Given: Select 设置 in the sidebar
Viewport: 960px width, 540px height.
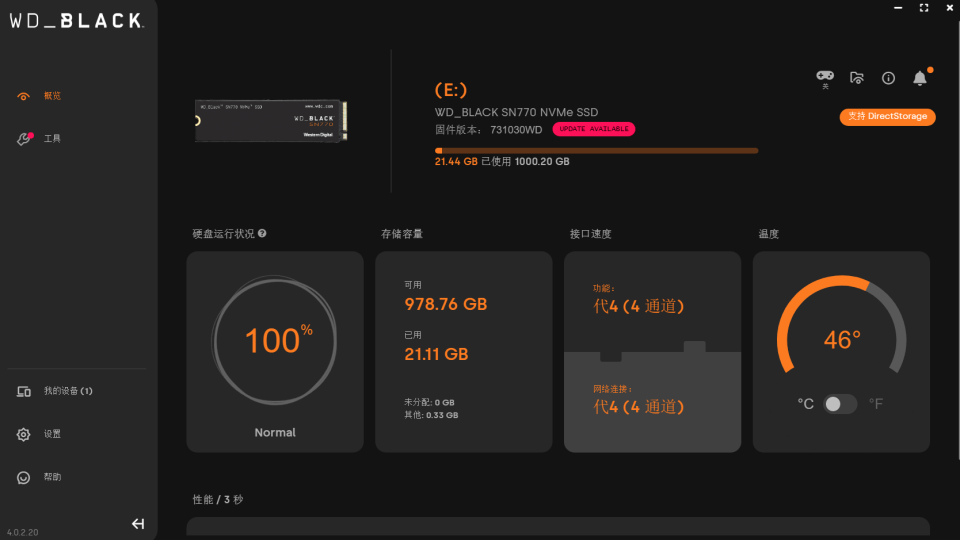Looking at the screenshot, I should pos(52,434).
